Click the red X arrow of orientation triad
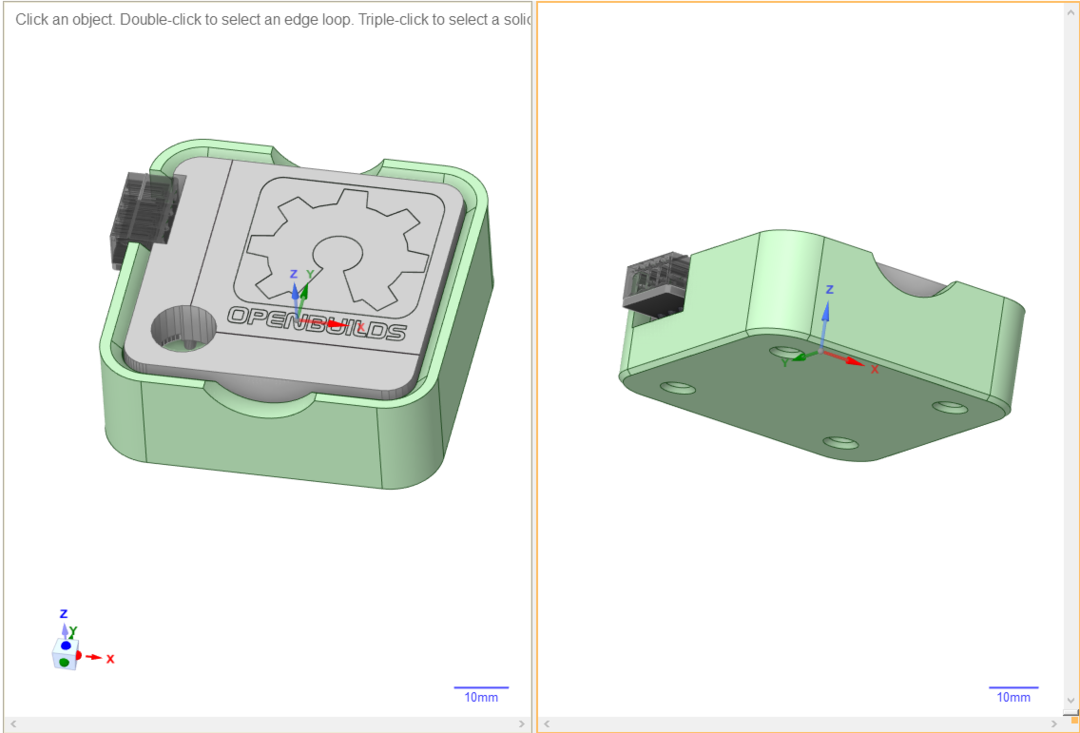Image resolution: width=1080 pixels, height=733 pixels. (x=96, y=657)
